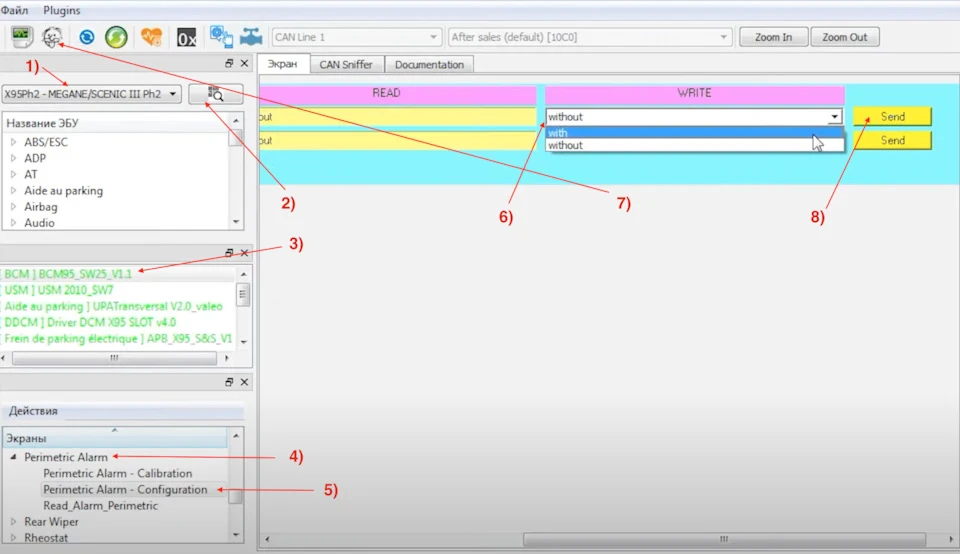This screenshot has height=554, width=960.
Task: Enable the green auto-refresh icon
Action: click(116, 37)
